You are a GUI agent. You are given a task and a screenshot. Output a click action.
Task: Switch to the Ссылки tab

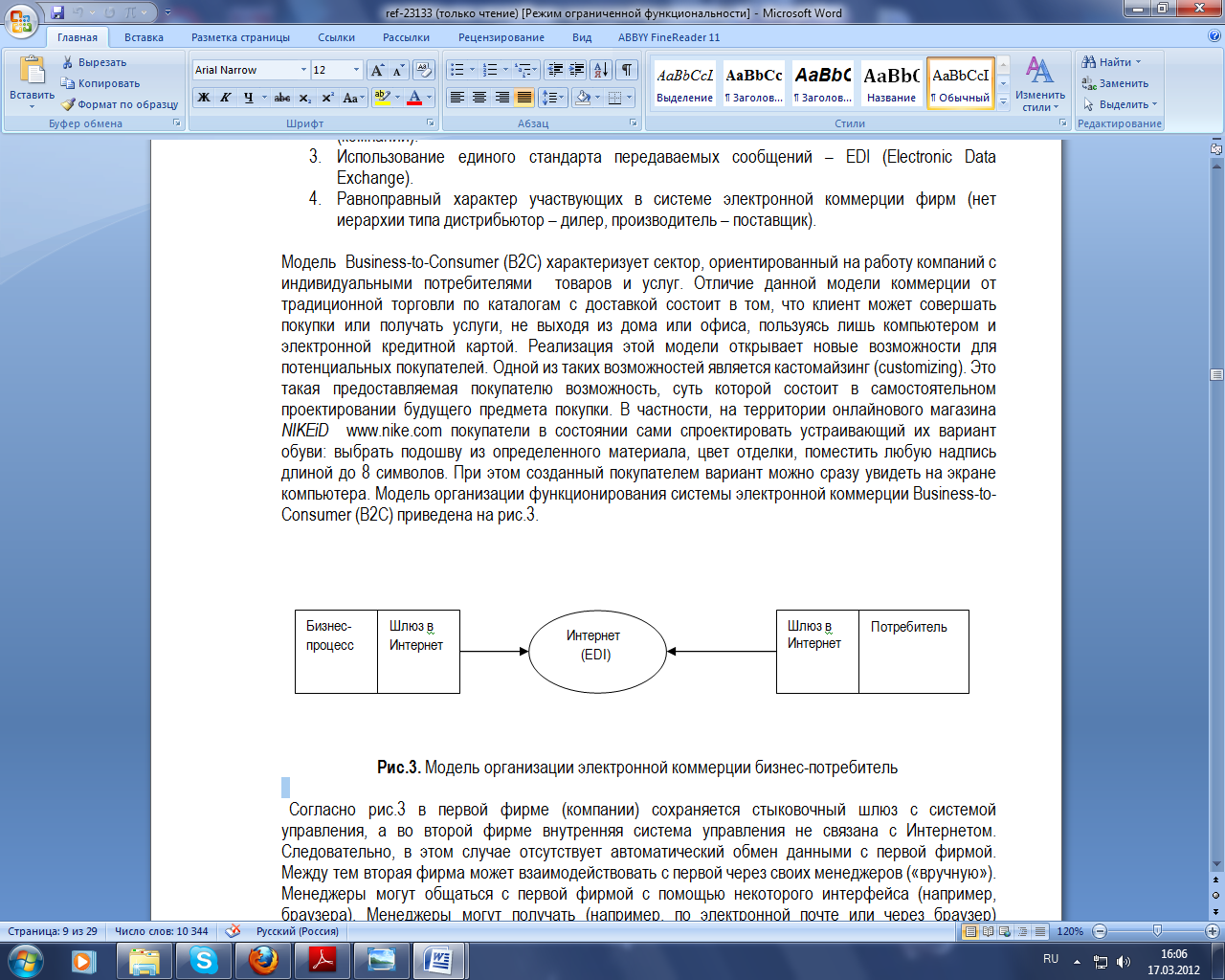tap(336, 37)
